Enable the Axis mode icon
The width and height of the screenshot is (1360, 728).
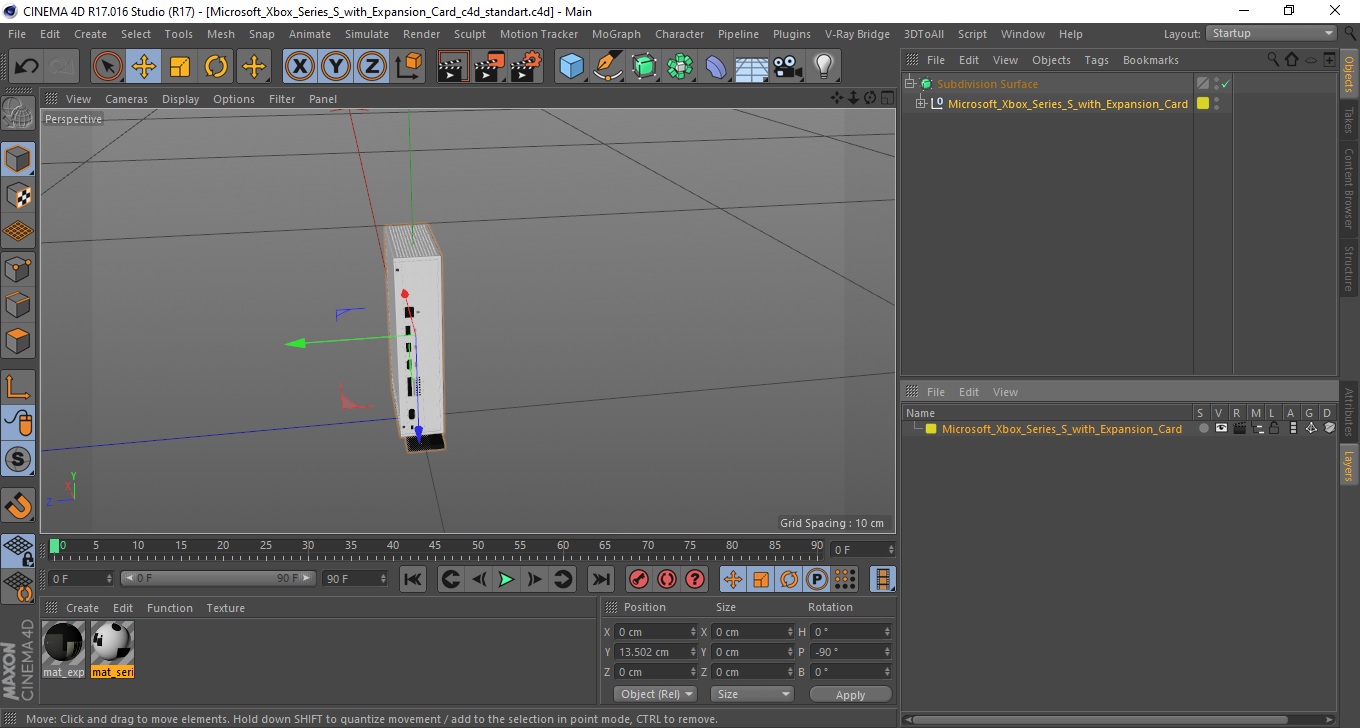click(x=18, y=387)
